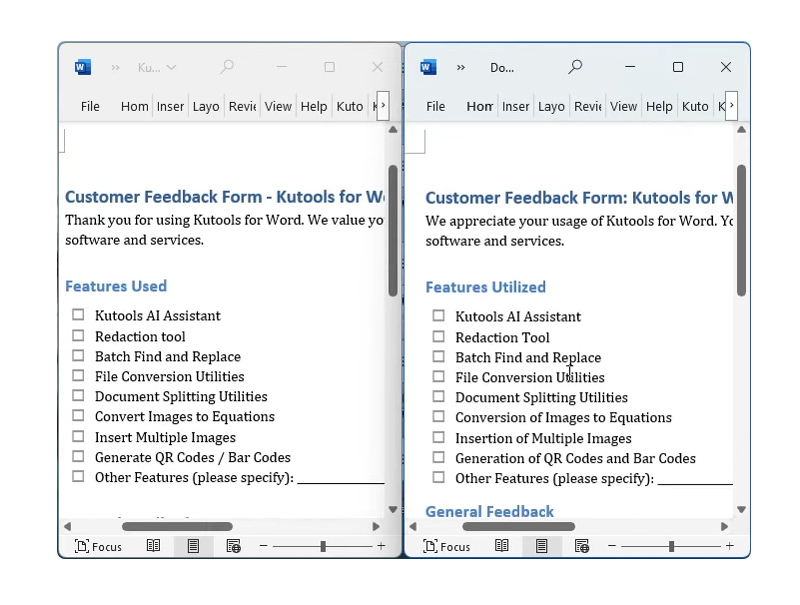Screen dimensions: 800x605
Task: Open File menu in right window
Action: coord(435,106)
